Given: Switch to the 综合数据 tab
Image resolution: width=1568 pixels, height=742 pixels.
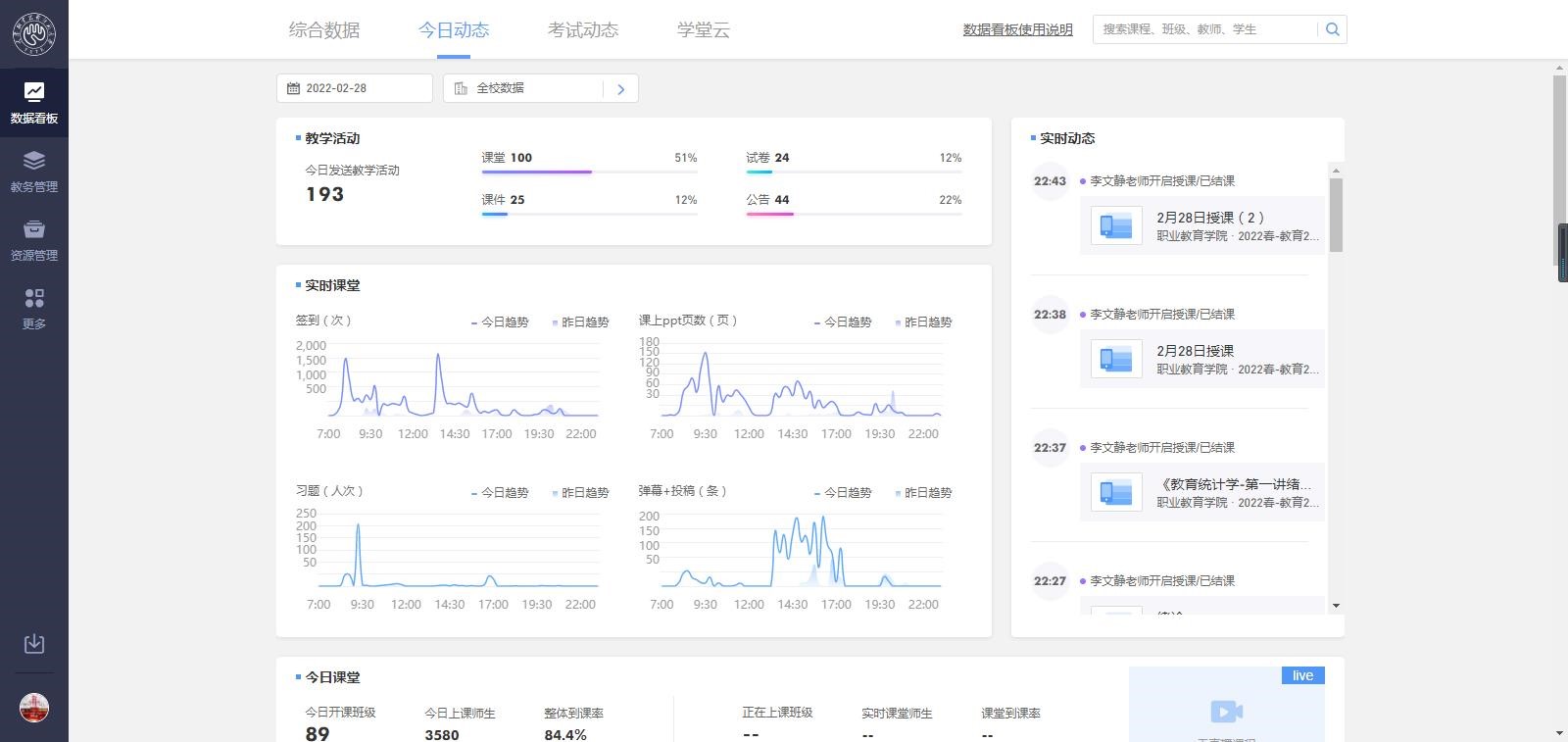Looking at the screenshot, I should point(324,30).
